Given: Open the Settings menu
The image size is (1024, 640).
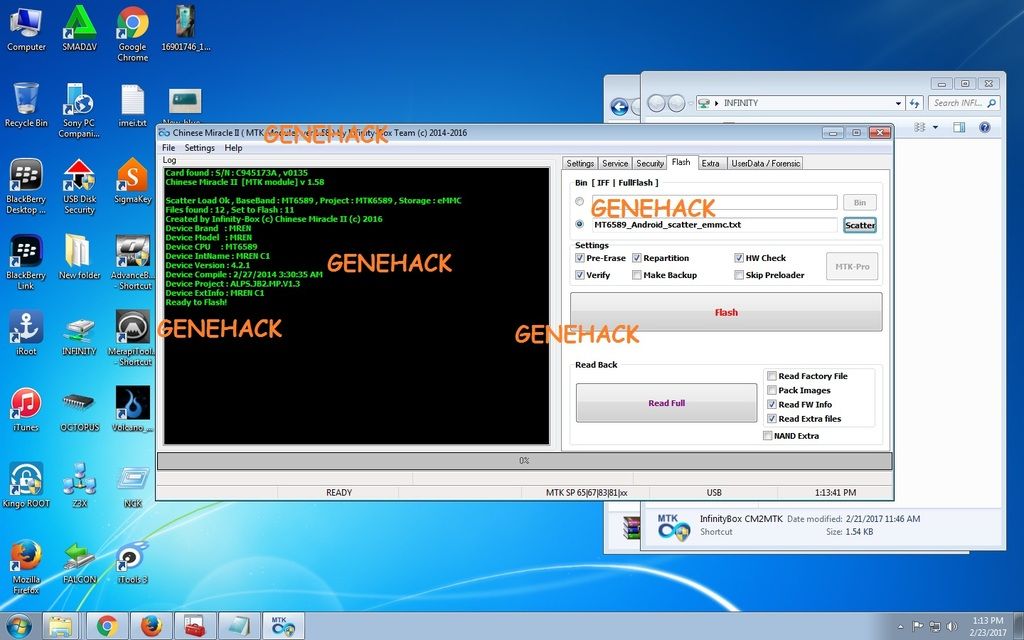Looking at the screenshot, I should (199, 148).
